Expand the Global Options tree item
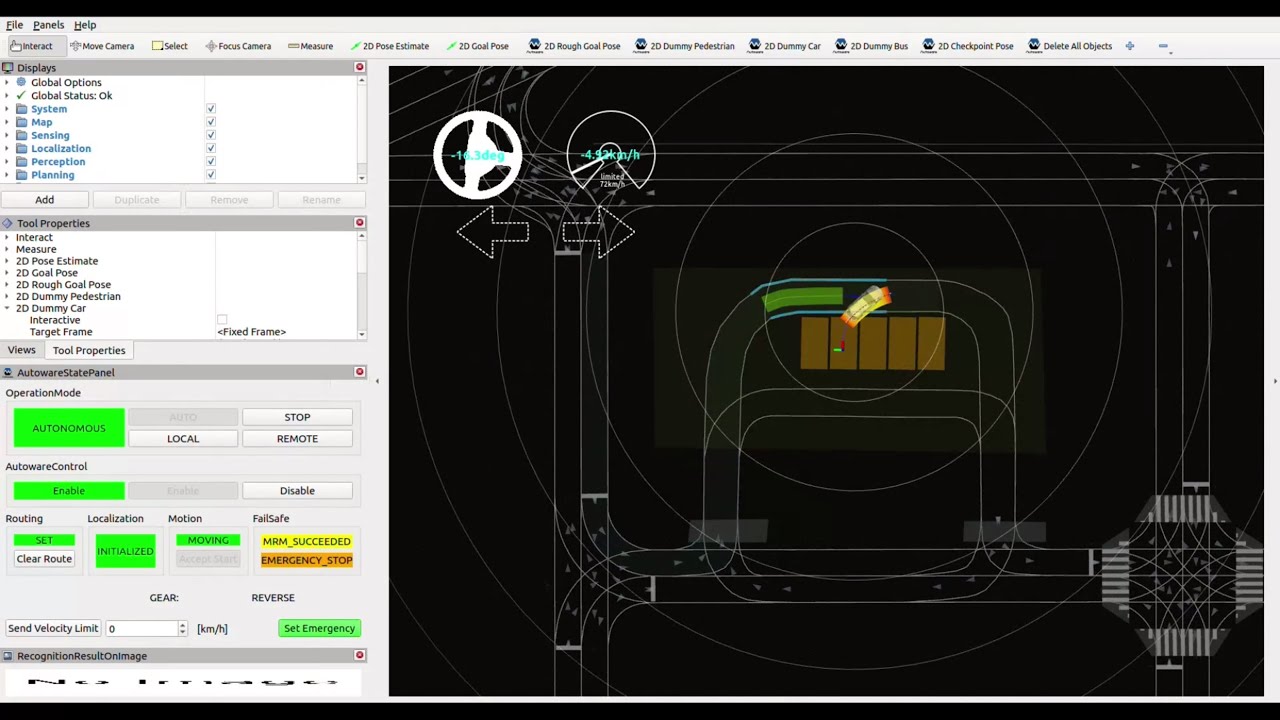The height and width of the screenshot is (720, 1280). 7,82
